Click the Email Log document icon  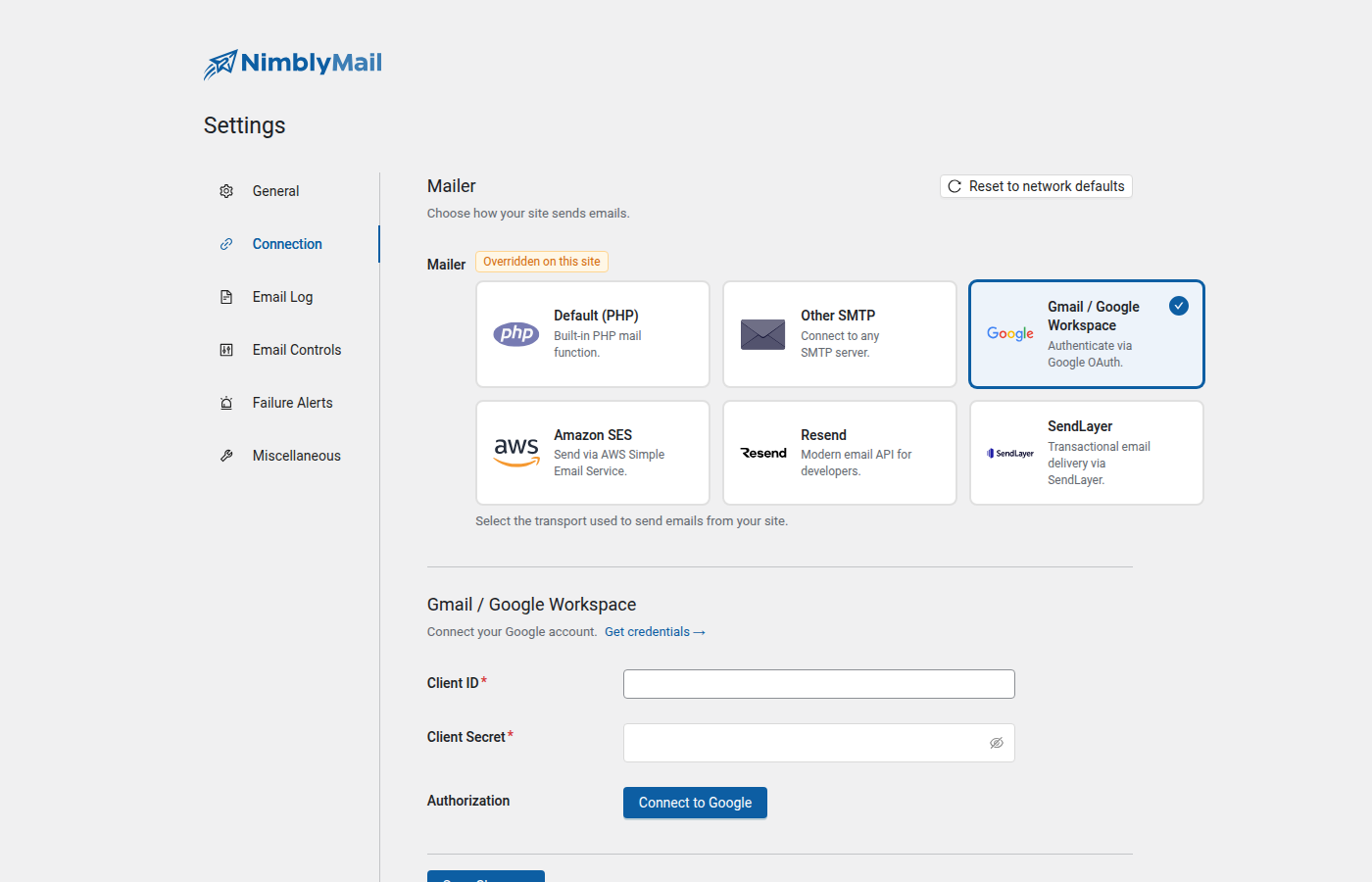pyautogui.click(x=226, y=297)
